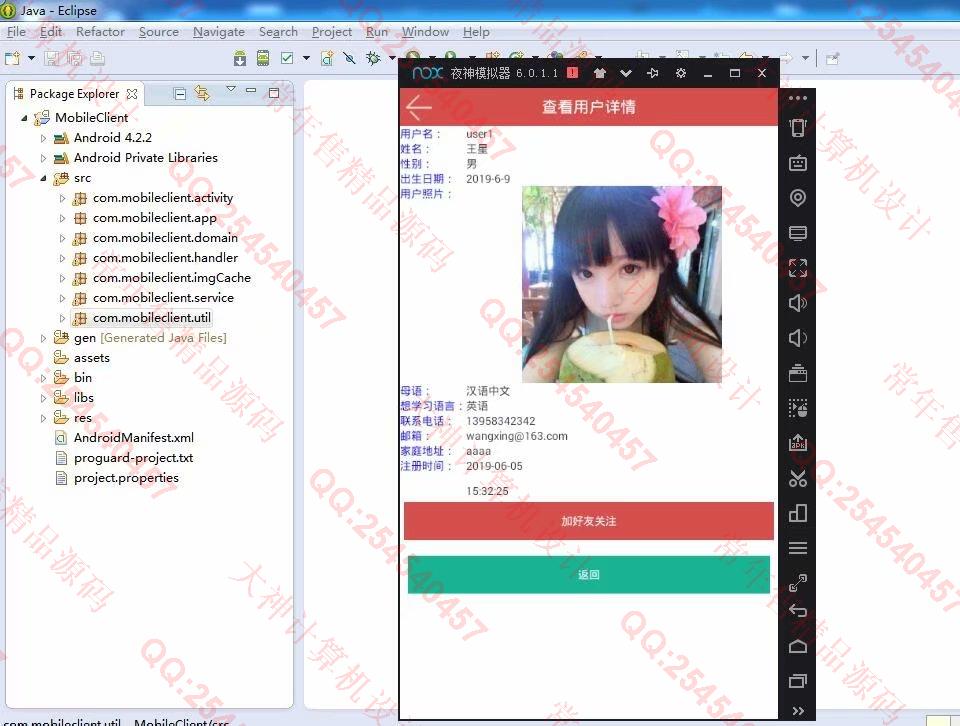
Task: Open the New wizard toolbar icon
Action: pos(12,58)
